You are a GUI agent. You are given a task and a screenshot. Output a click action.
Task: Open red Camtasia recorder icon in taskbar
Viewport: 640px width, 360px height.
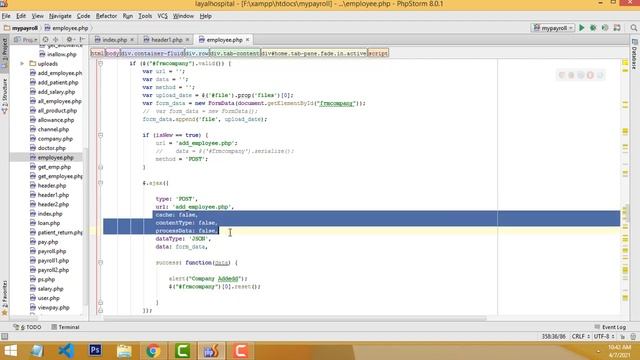[241, 351]
